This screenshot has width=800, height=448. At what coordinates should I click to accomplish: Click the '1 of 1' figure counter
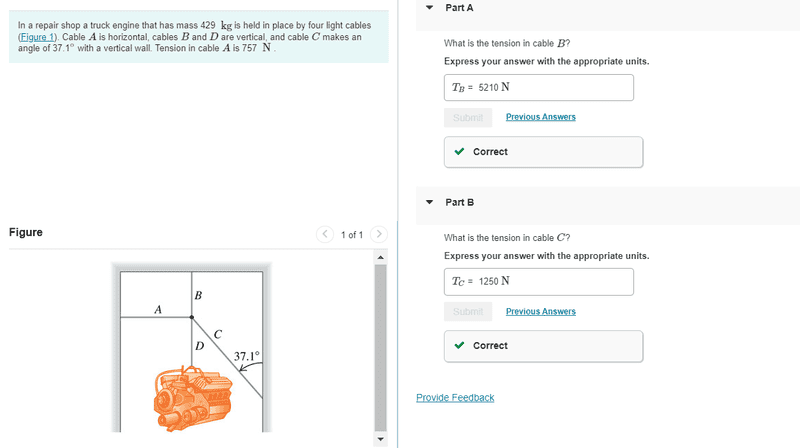click(x=351, y=235)
